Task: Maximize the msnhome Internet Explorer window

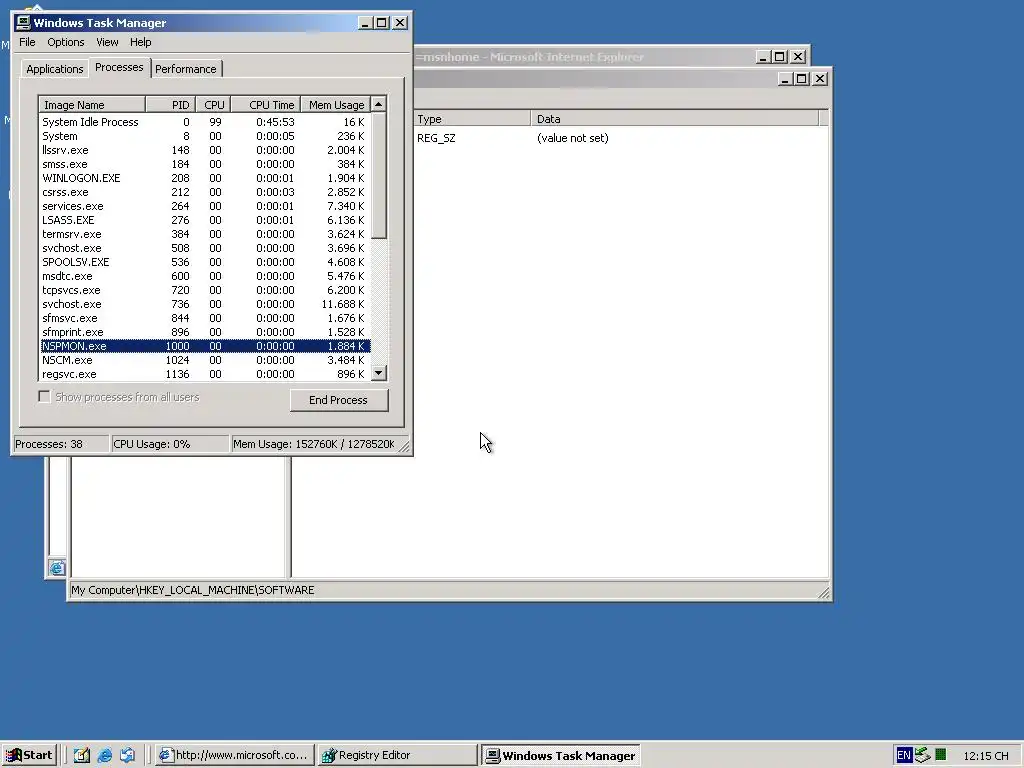Action: 780,57
